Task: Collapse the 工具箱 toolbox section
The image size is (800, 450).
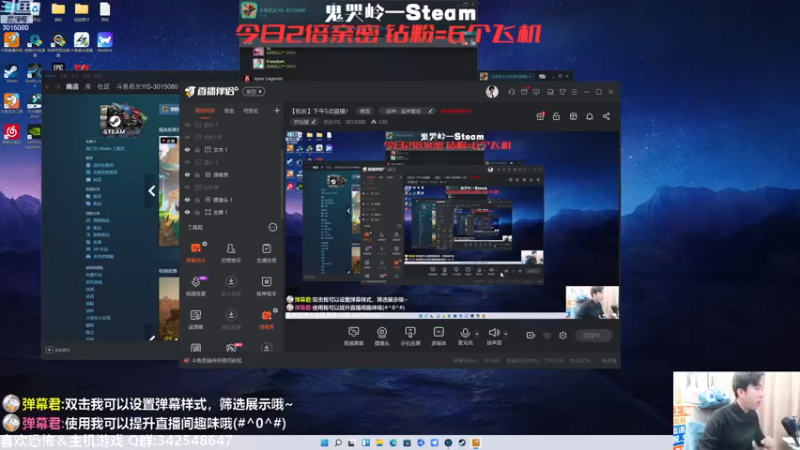Action: (x=272, y=227)
